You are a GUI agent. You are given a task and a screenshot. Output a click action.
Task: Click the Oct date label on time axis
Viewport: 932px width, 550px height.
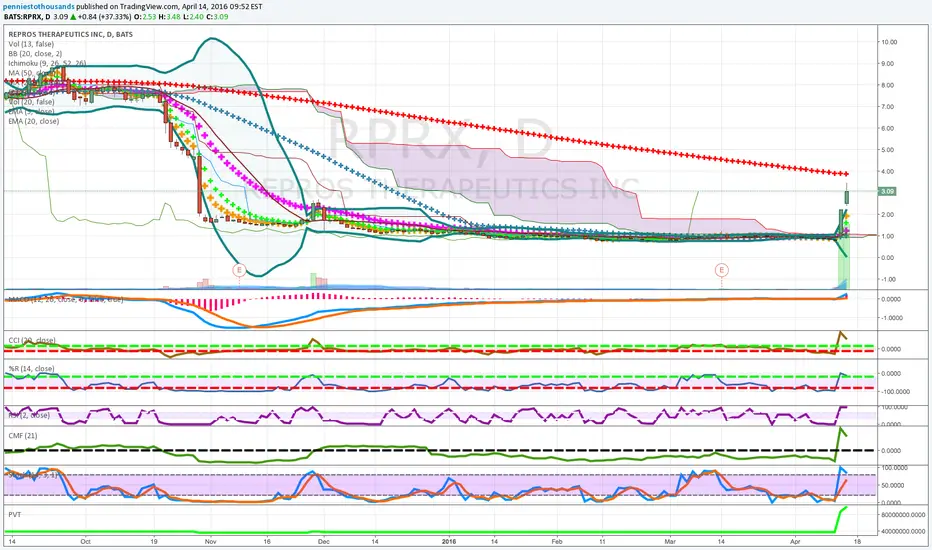pos(86,542)
